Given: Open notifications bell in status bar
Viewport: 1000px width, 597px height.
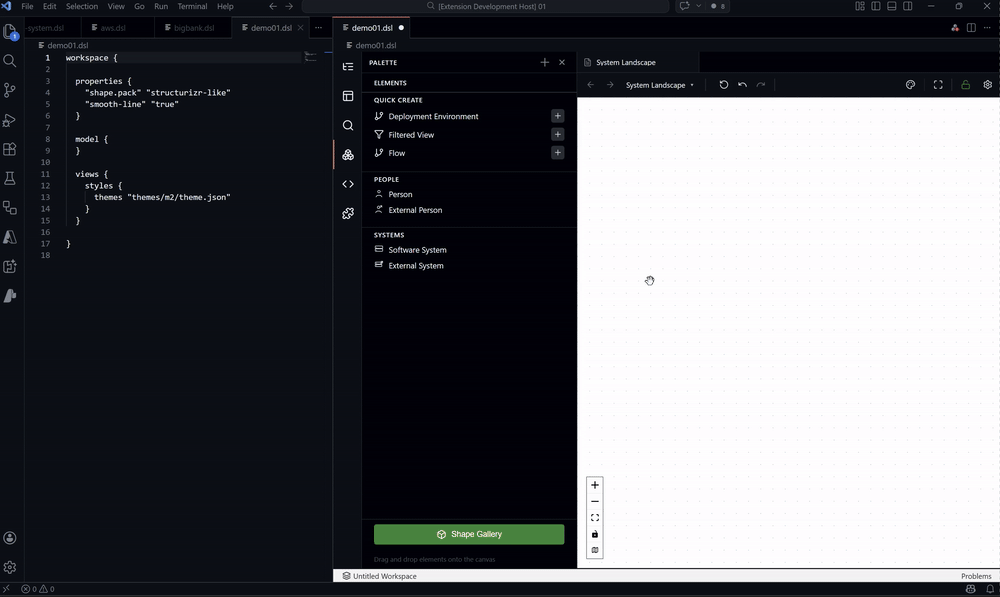Looking at the screenshot, I should [x=990, y=589].
